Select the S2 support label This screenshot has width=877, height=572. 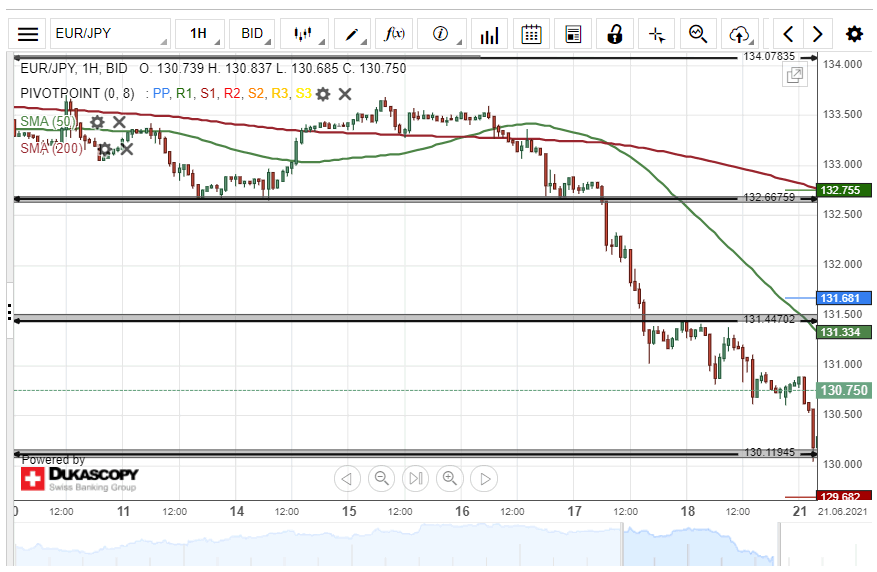(x=256, y=93)
